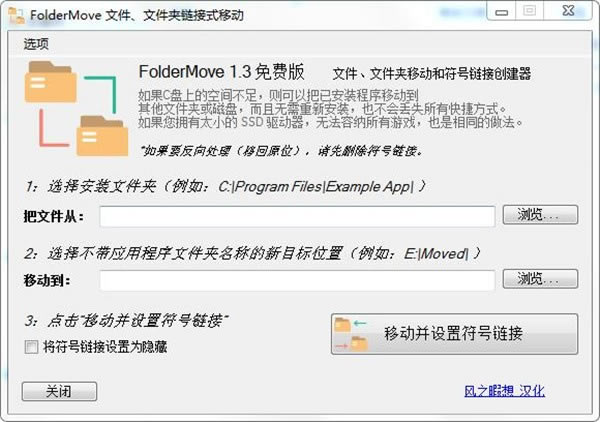Click the bottom orange folder in logo
The width and height of the screenshot is (600, 422).
[x=102, y=135]
